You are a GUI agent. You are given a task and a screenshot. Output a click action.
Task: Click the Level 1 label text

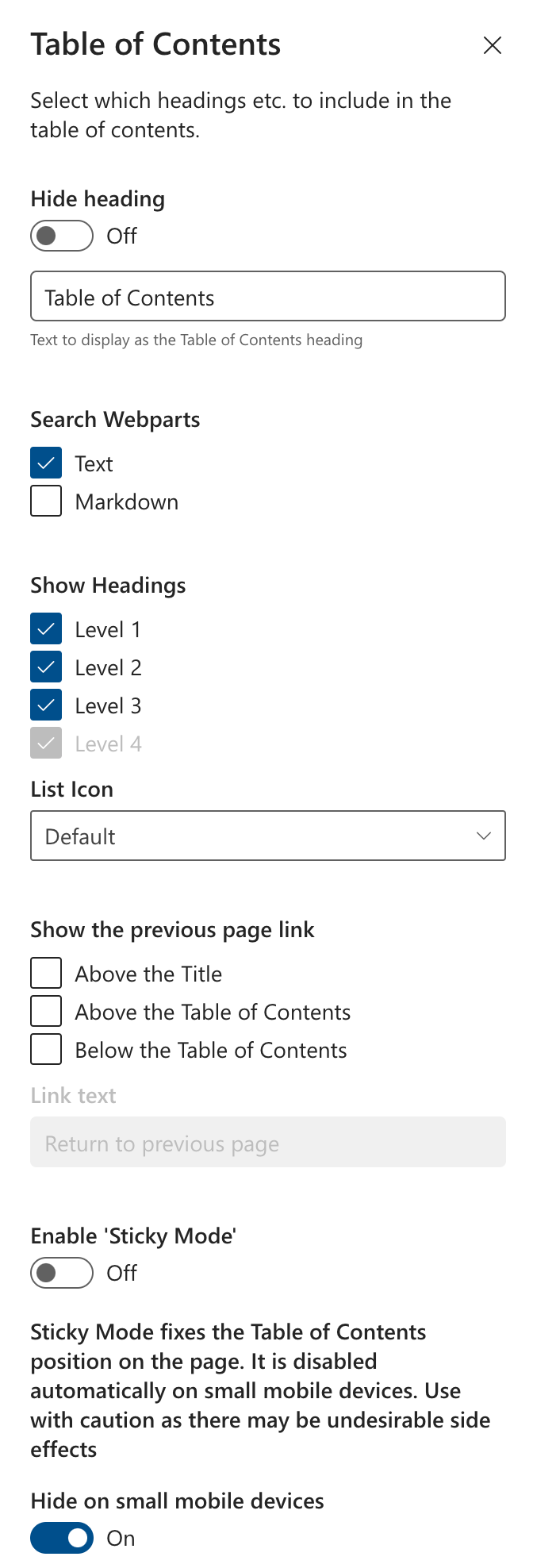pyautogui.click(x=108, y=630)
